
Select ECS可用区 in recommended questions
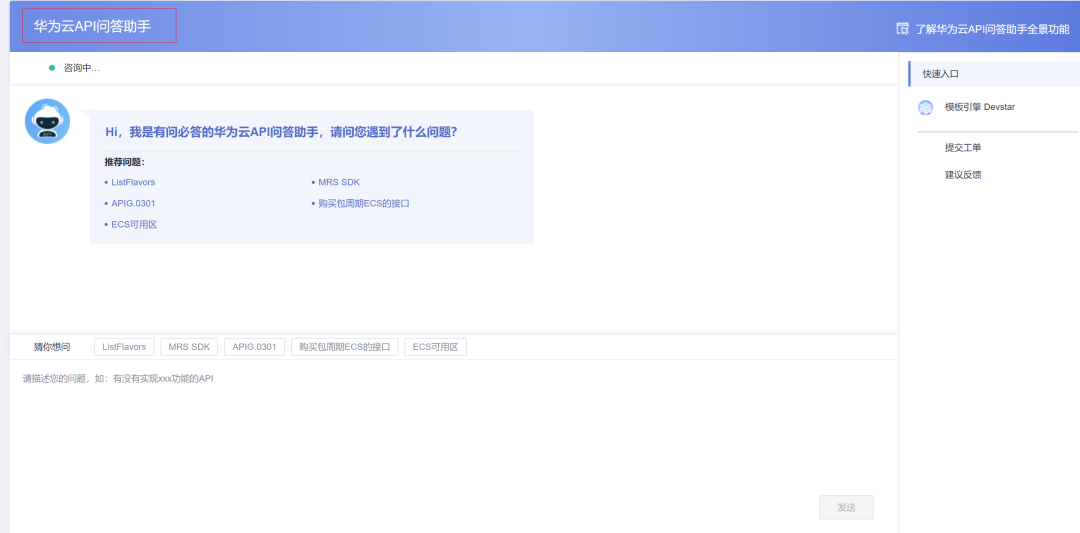pyautogui.click(x=134, y=224)
